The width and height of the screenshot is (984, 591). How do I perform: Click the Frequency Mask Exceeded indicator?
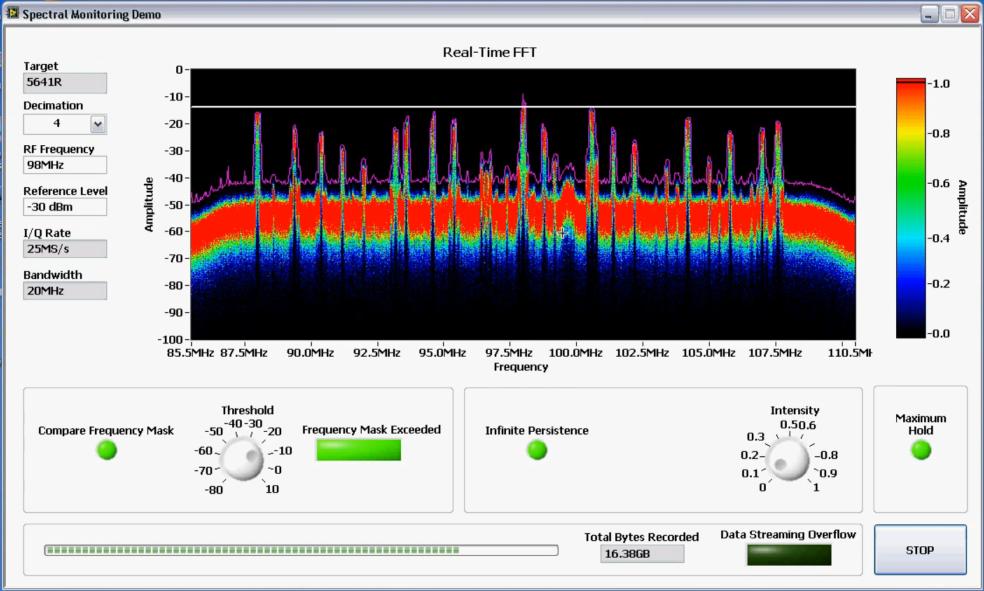[358, 450]
